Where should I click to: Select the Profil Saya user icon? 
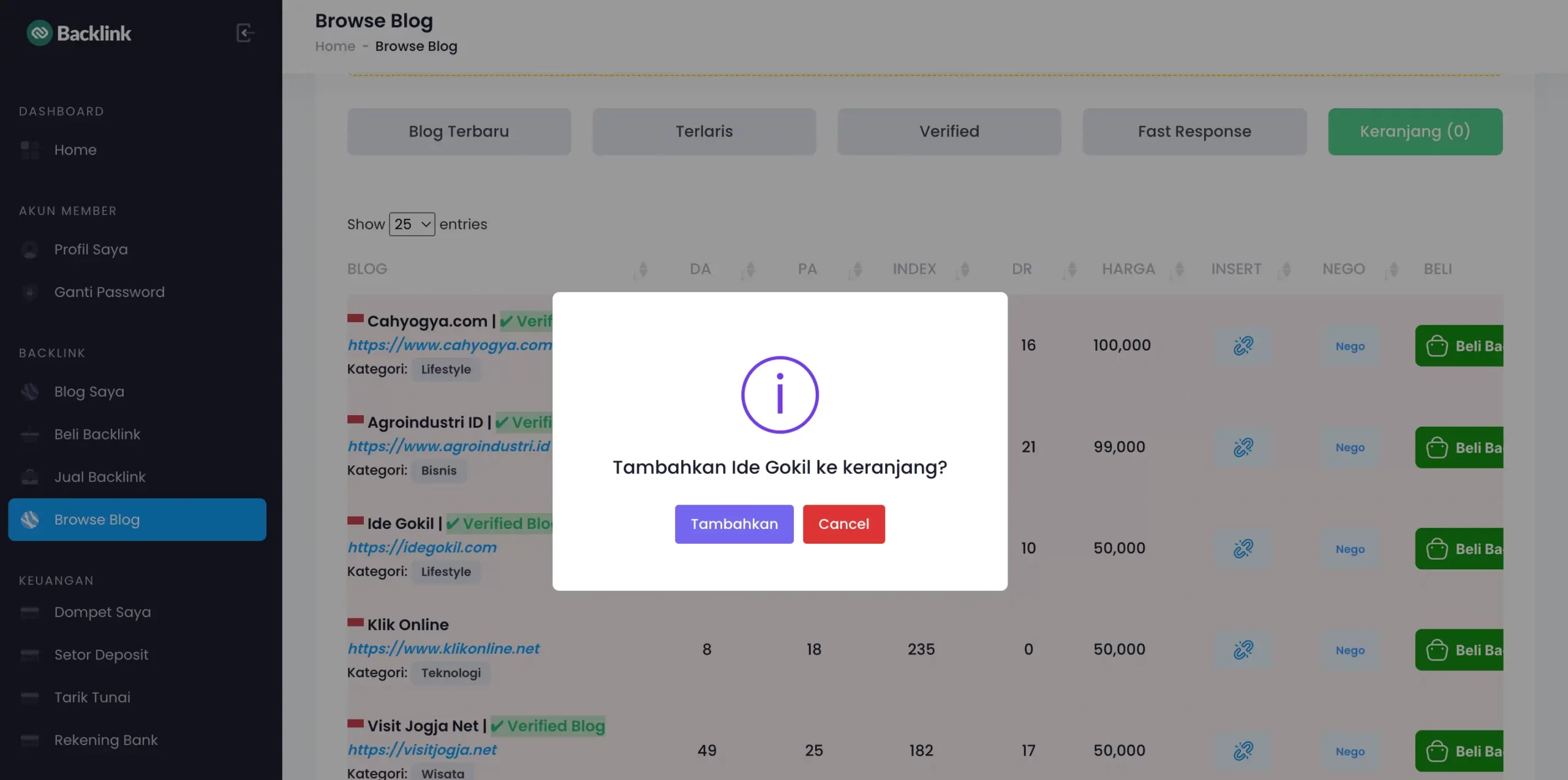[x=30, y=249]
